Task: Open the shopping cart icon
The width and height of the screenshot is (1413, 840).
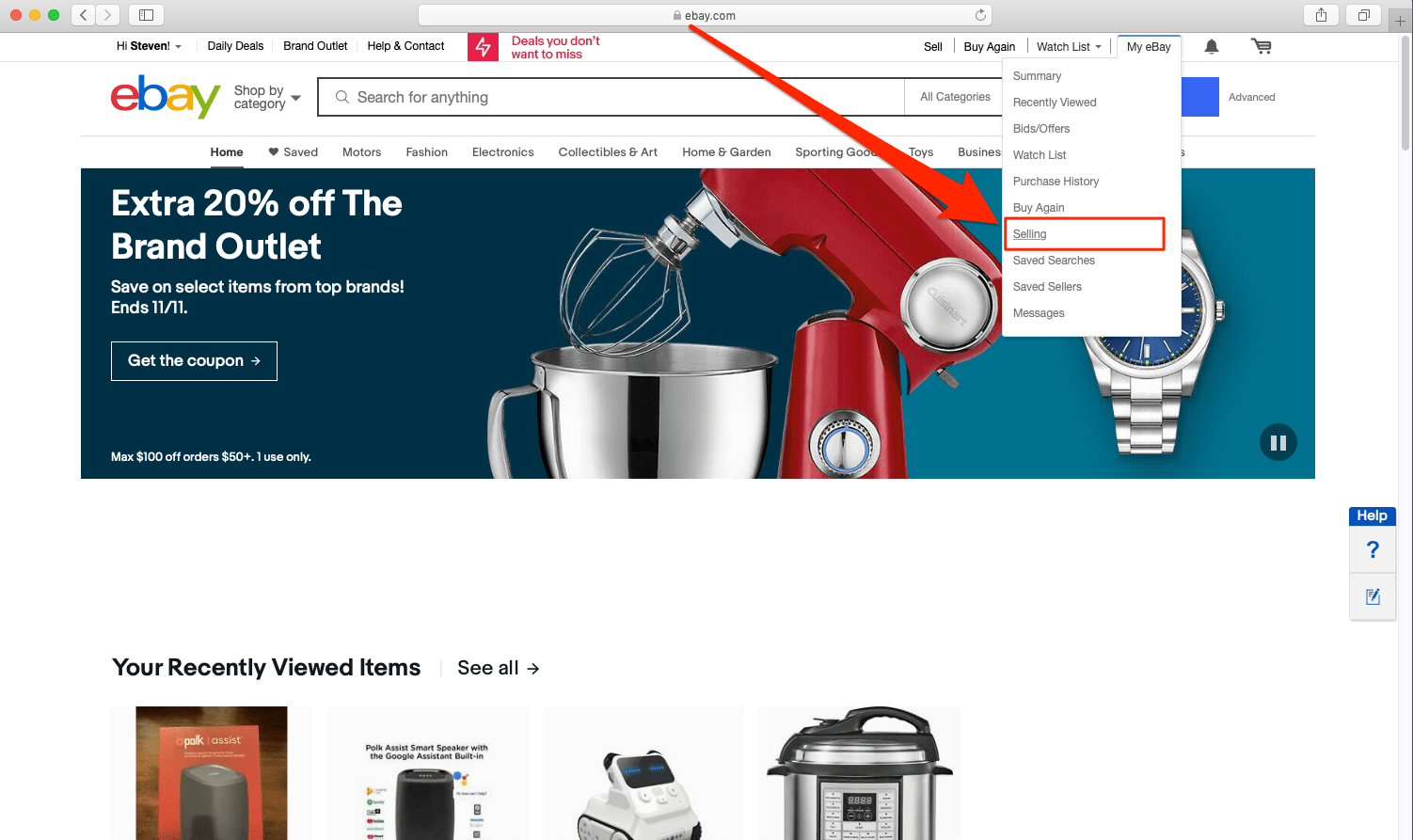Action: [1261, 46]
